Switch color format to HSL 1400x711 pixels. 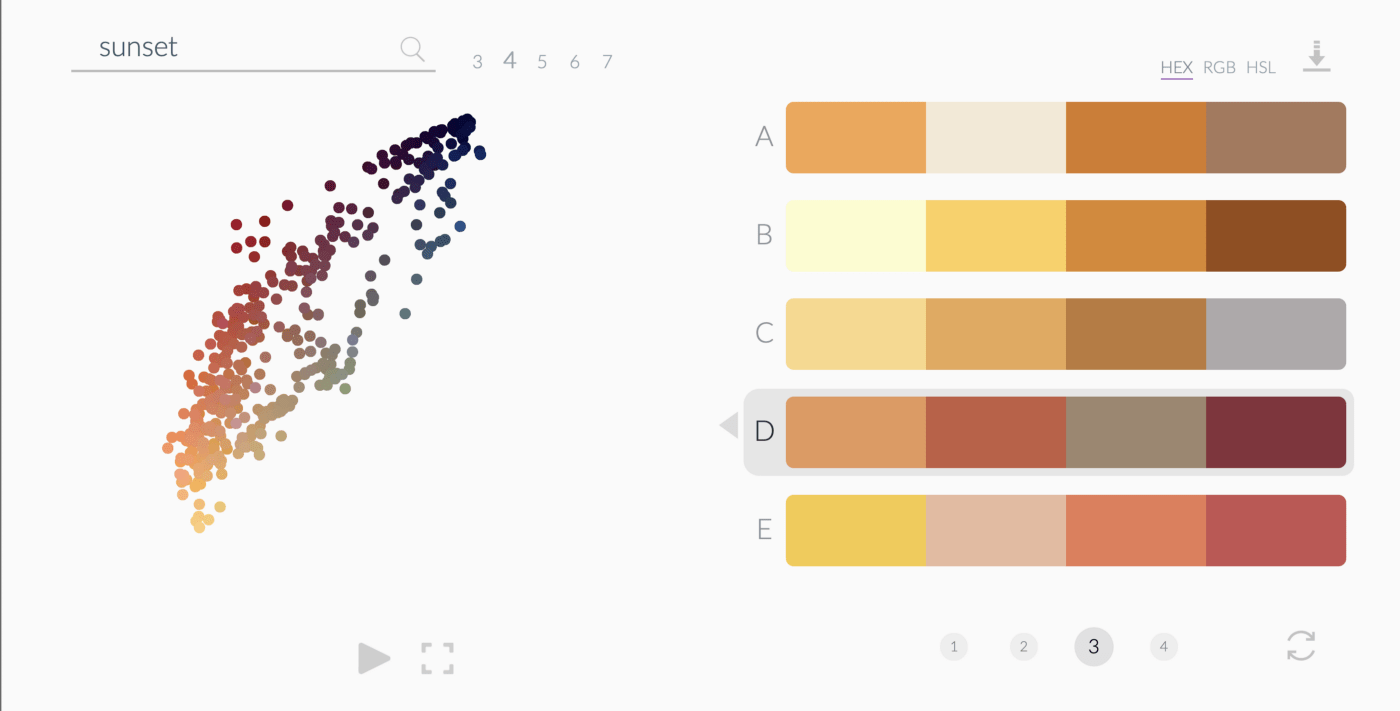coord(1262,68)
